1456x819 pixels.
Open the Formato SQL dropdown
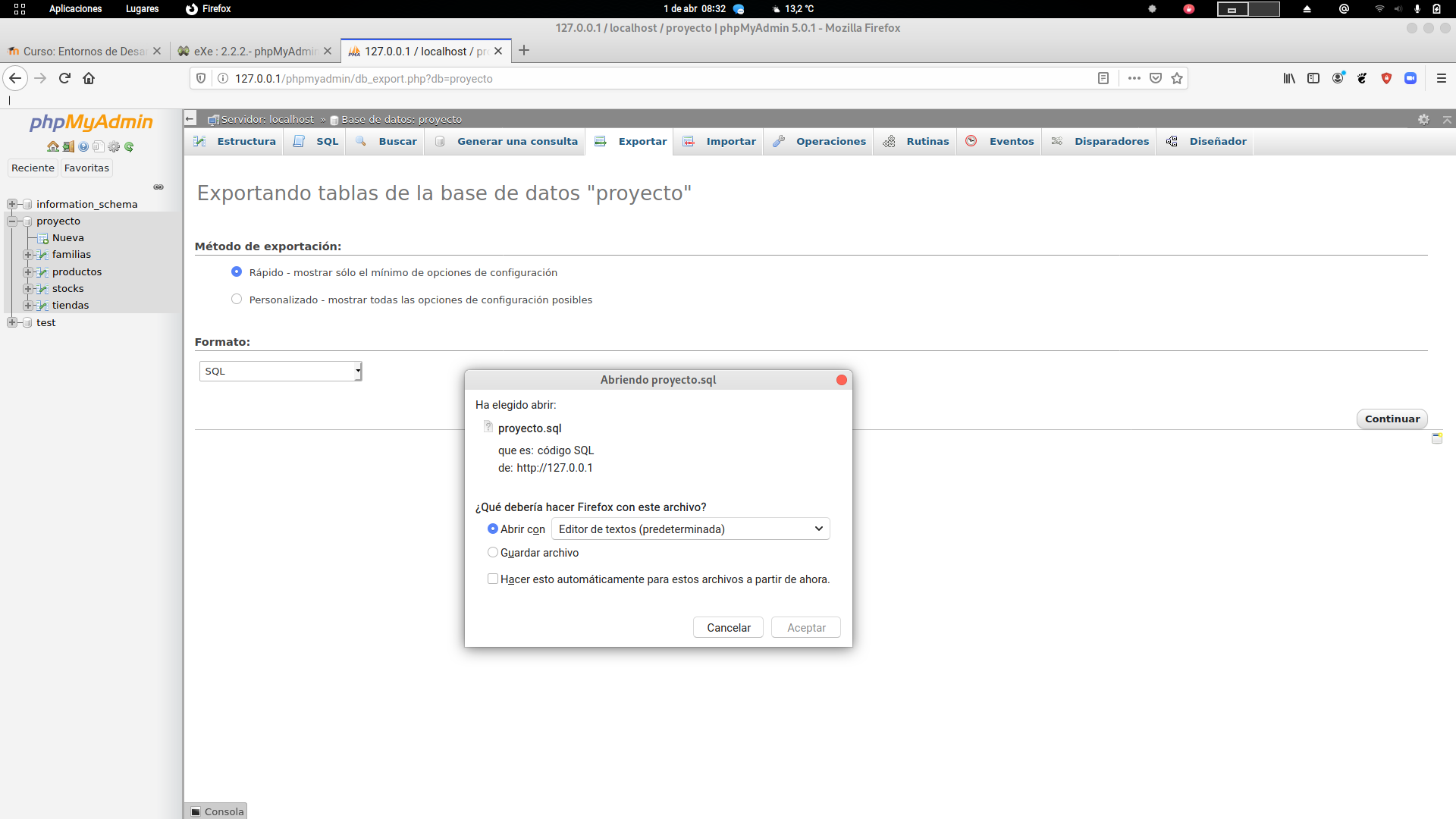tap(281, 371)
